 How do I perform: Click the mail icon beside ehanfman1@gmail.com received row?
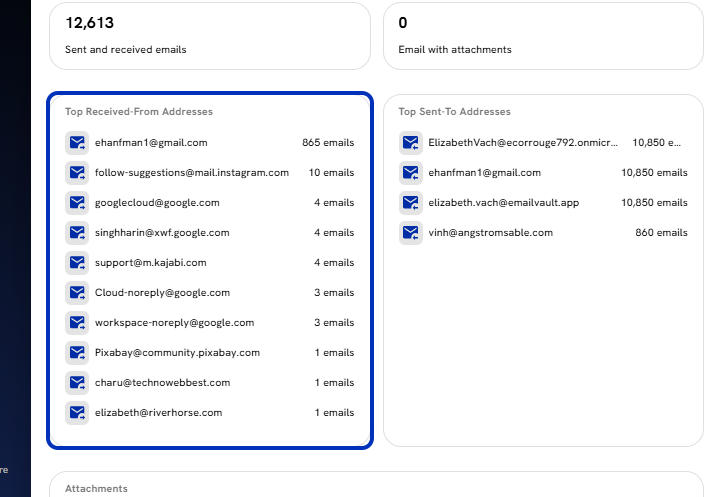point(77,143)
